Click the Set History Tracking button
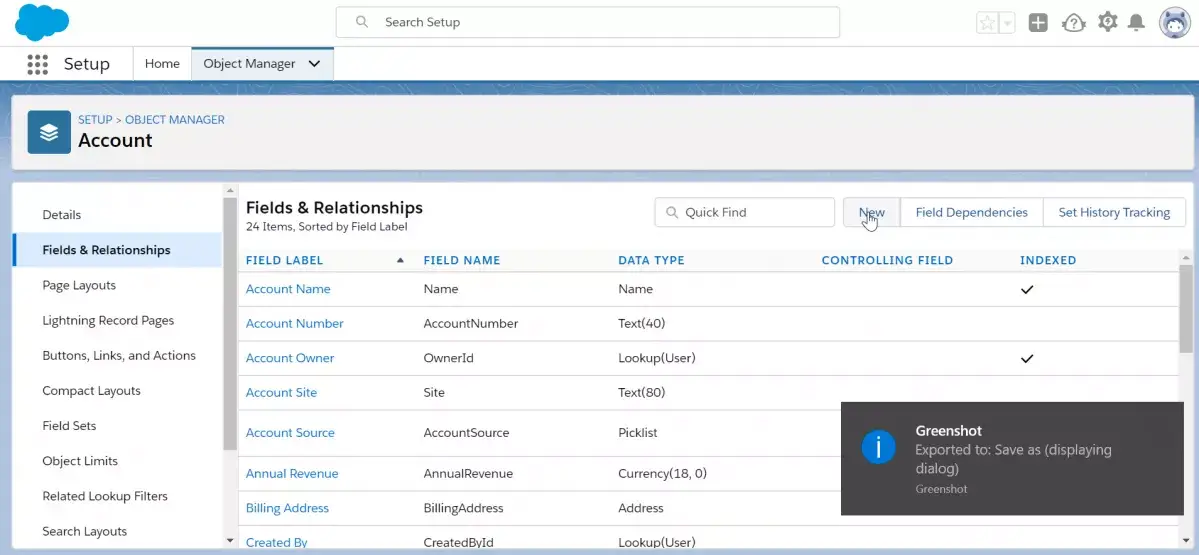 point(1113,213)
